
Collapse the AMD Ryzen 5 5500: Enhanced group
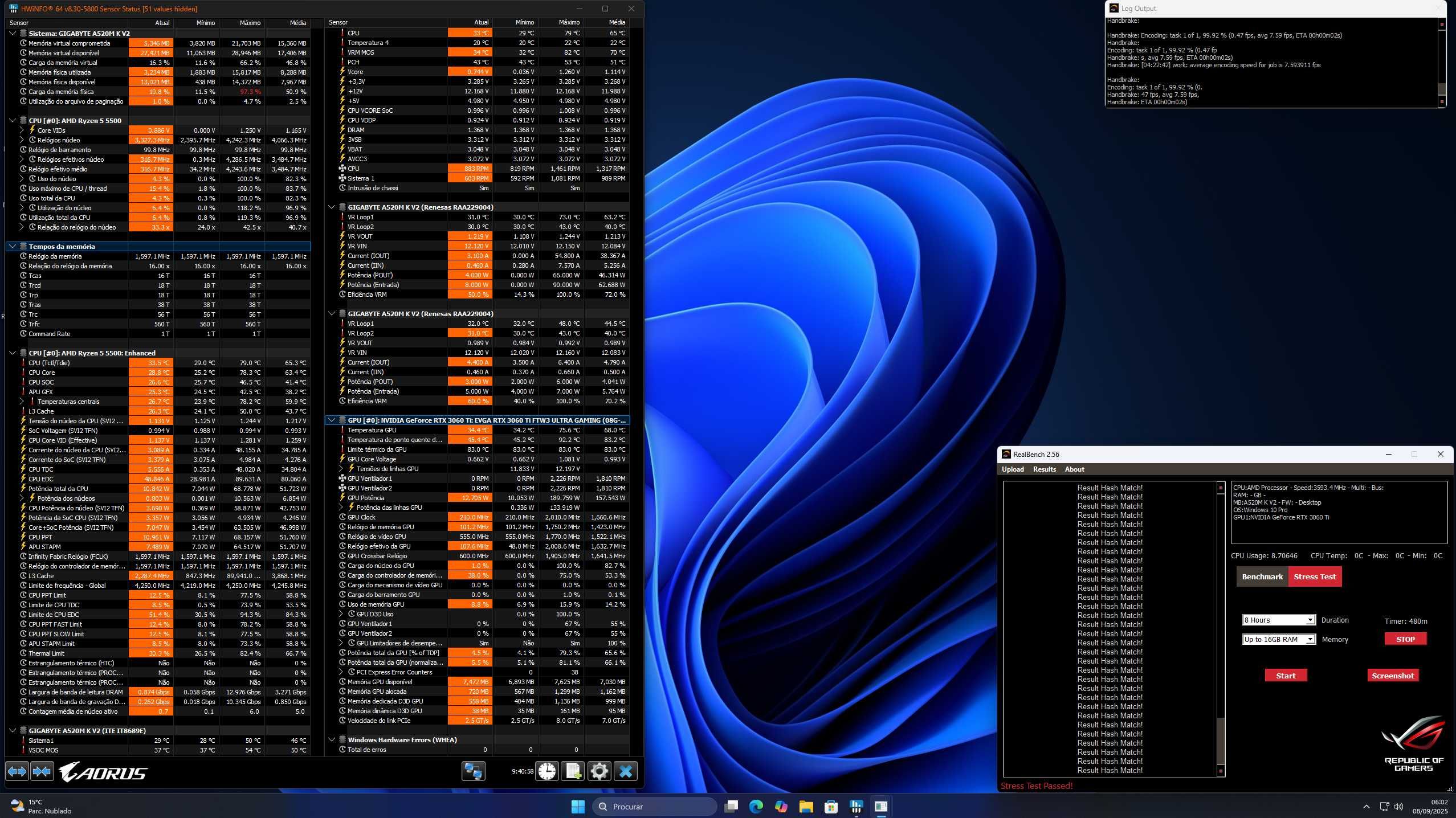point(13,353)
